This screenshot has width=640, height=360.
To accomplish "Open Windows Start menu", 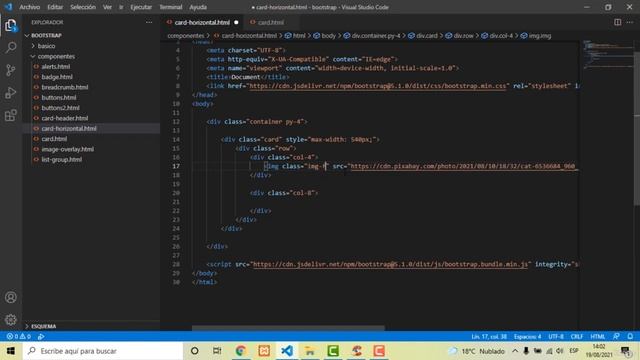I will (11, 351).
